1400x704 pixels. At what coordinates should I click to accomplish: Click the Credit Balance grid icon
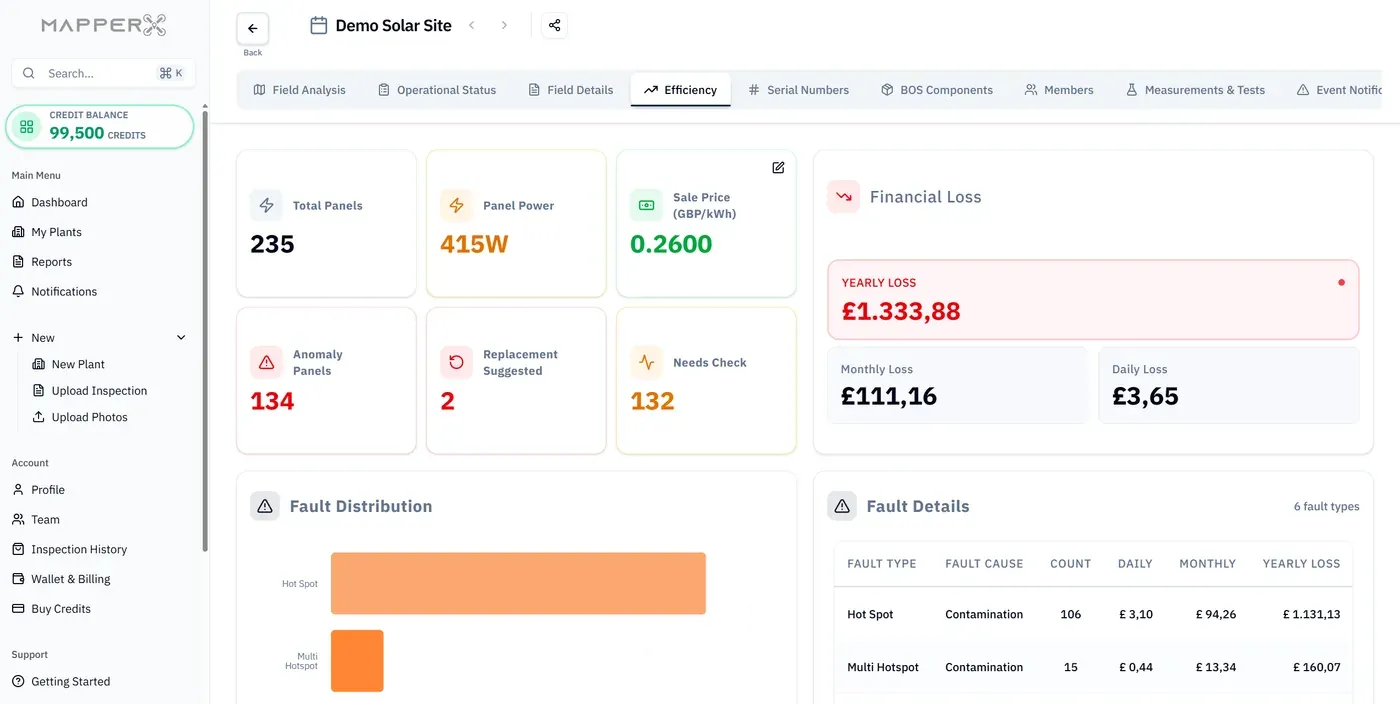pos(27,126)
